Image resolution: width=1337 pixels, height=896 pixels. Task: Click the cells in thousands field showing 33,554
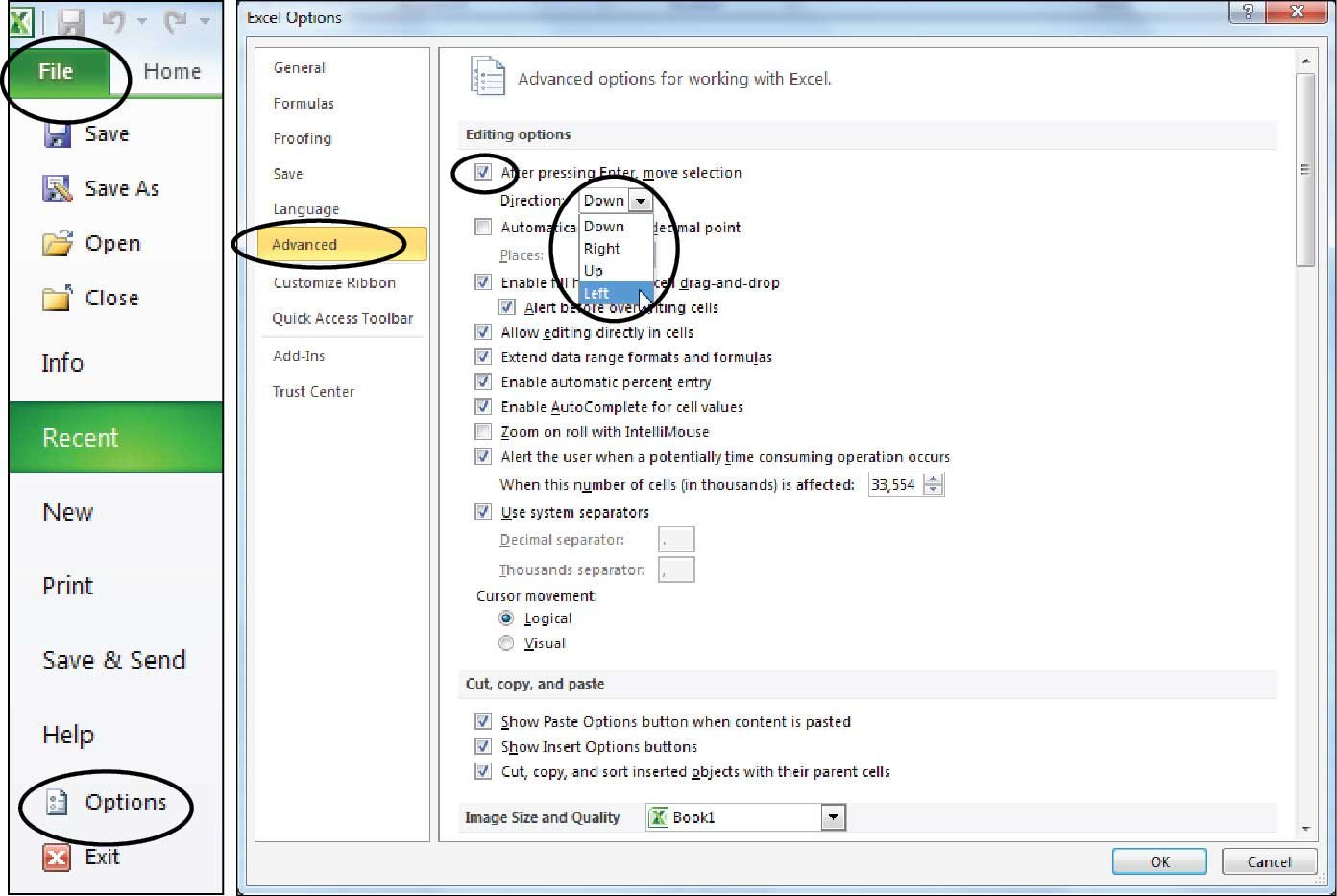pyautogui.click(x=895, y=485)
